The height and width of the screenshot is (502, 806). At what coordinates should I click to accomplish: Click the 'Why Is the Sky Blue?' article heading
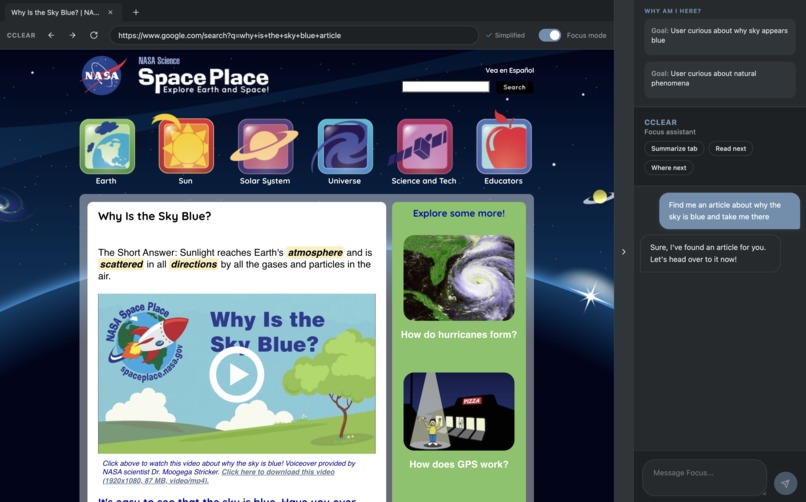pyautogui.click(x=155, y=216)
